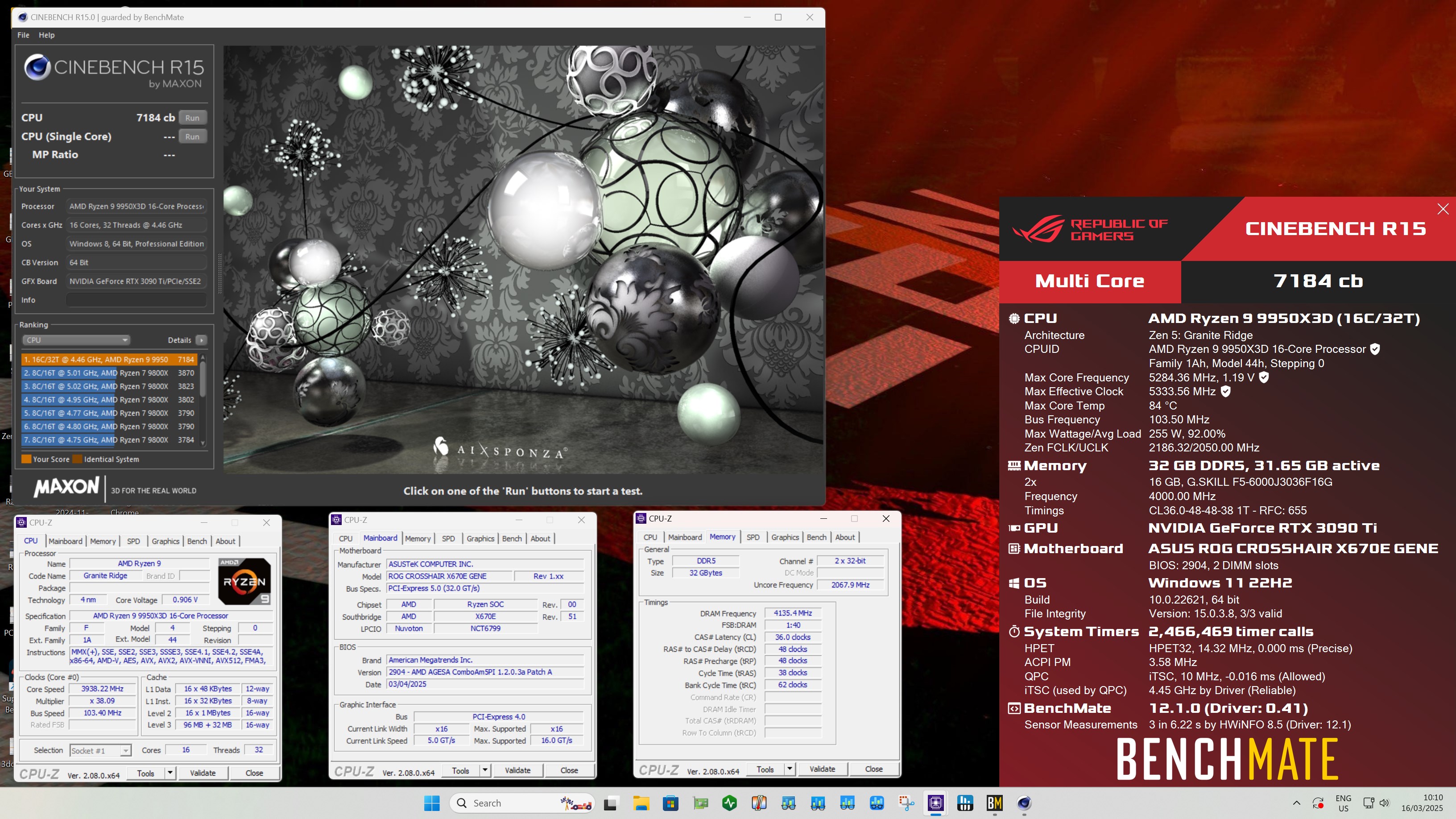
Task: Click the Processor field AMD Ryzen 9 9950X3D
Action: (136, 206)
